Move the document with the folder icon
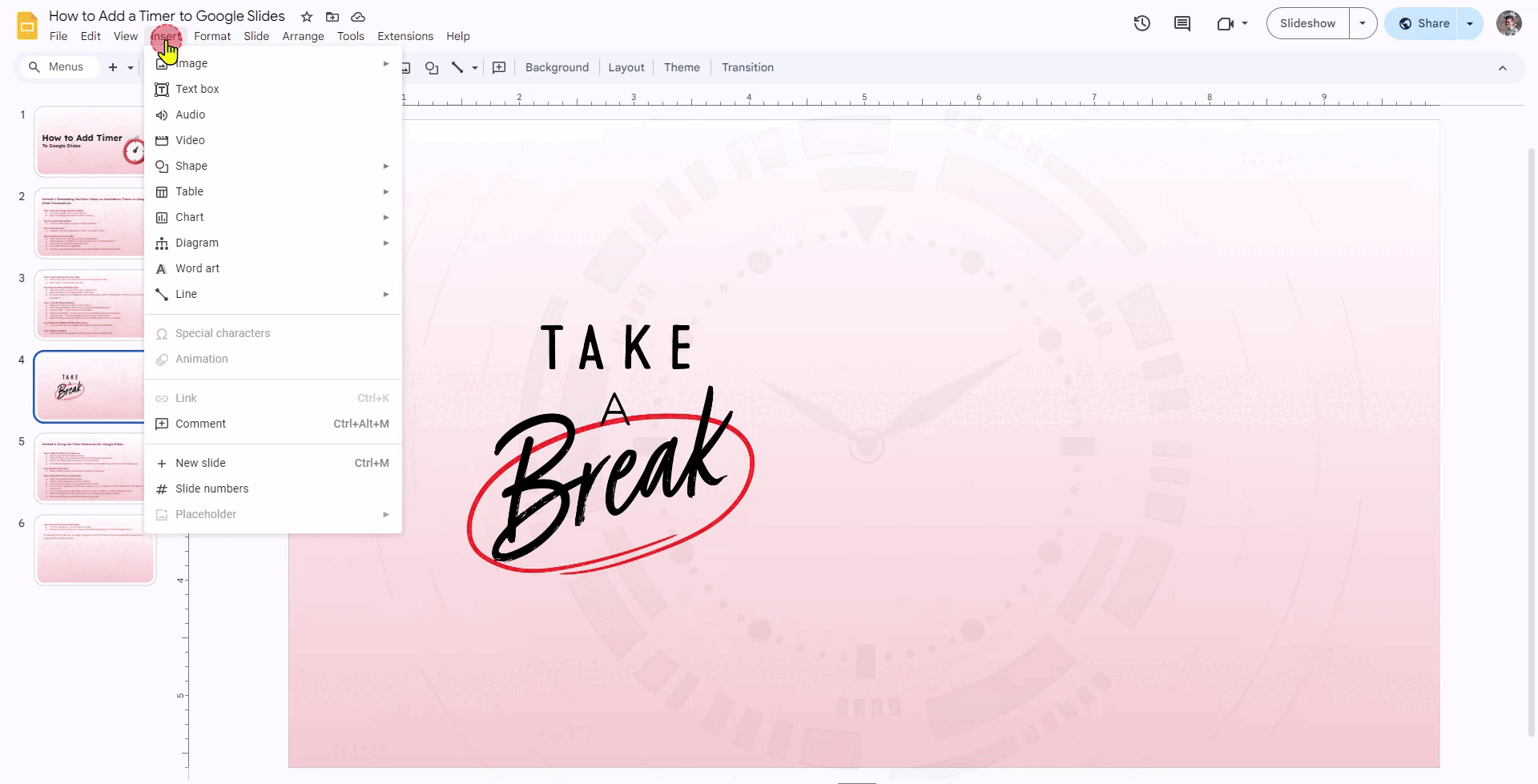Screen dimensions: 1538x784 332,16
